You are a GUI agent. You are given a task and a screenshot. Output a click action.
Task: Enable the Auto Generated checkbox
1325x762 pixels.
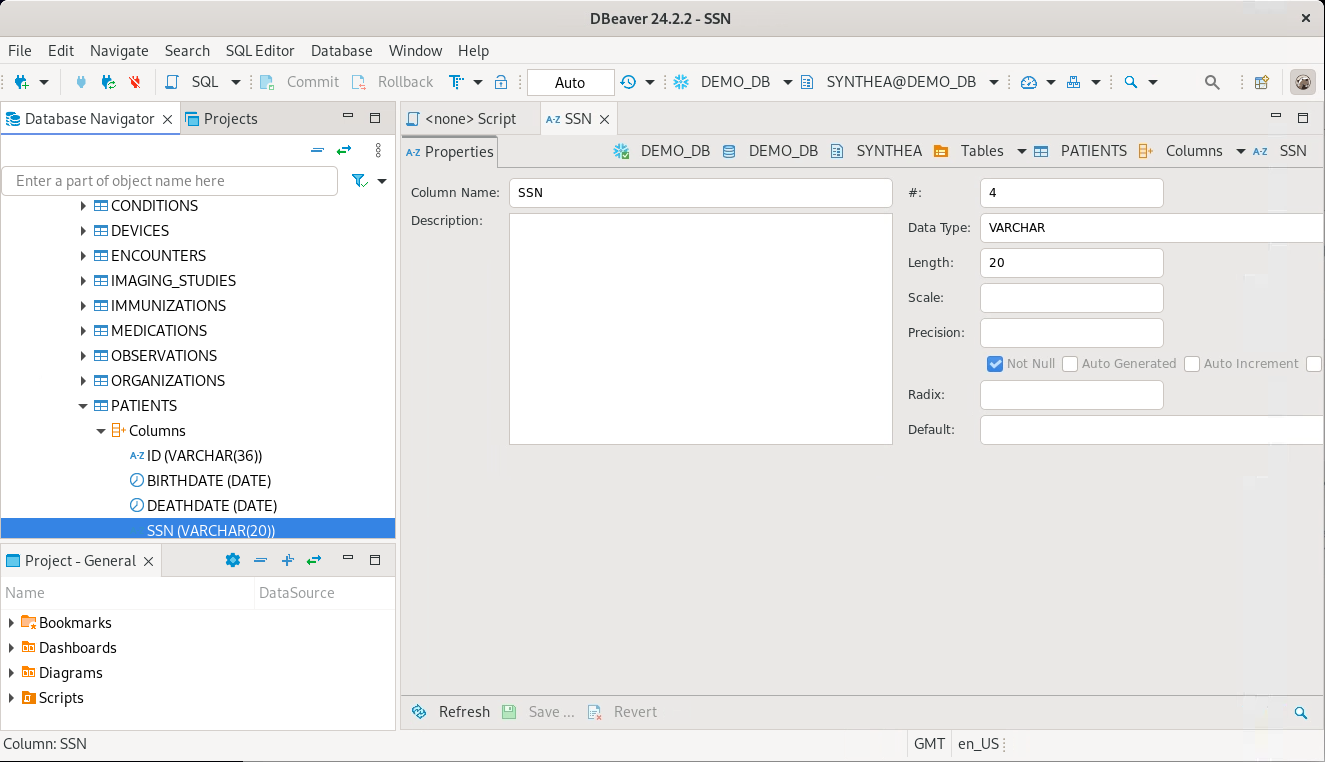pyautogui.click(x=1070, y=364)
